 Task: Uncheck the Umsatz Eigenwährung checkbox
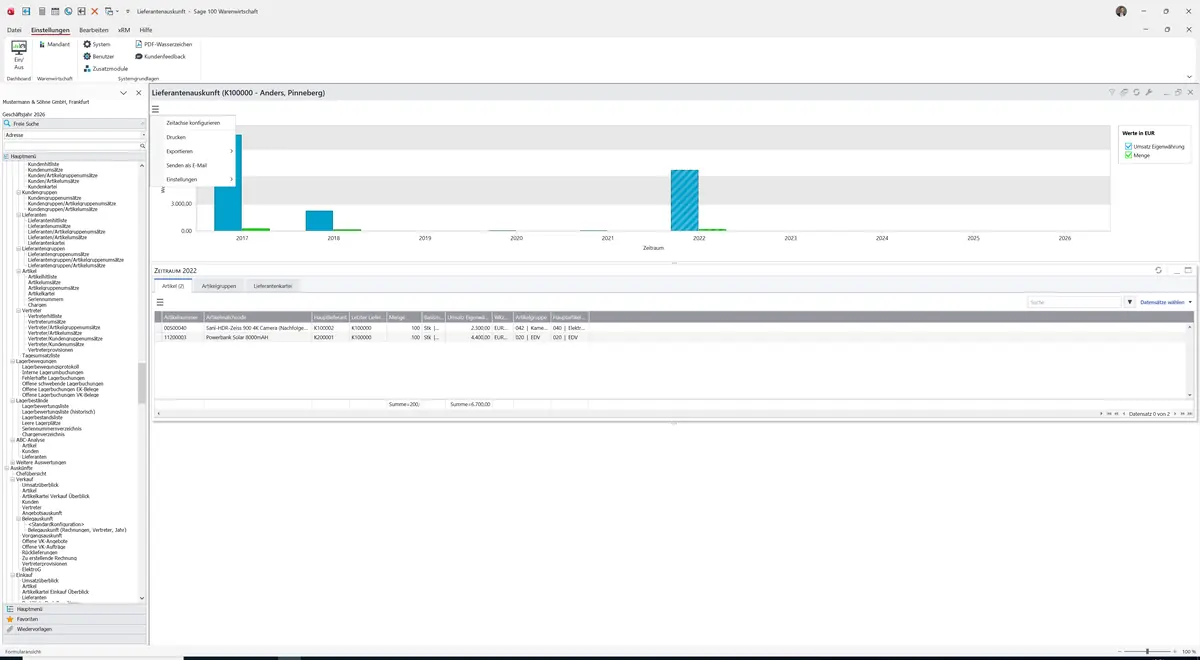pyautogui.click(x=1129, y=147)
